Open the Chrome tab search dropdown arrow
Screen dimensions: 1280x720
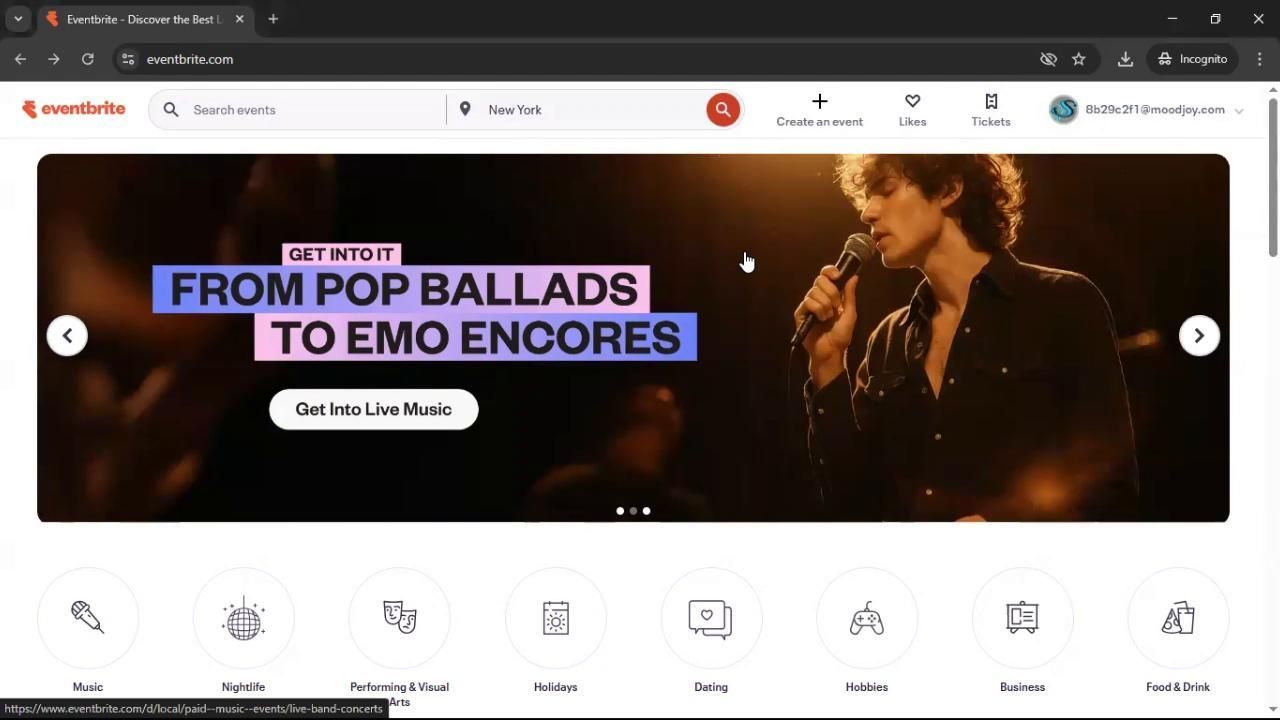(x=18, y=19)
